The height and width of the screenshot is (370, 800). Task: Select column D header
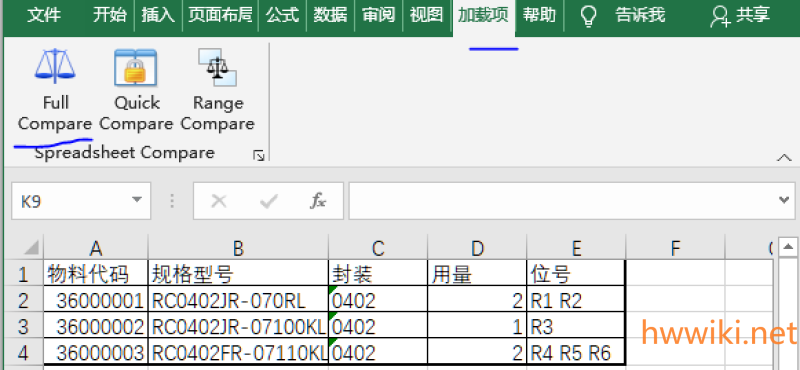477,248
